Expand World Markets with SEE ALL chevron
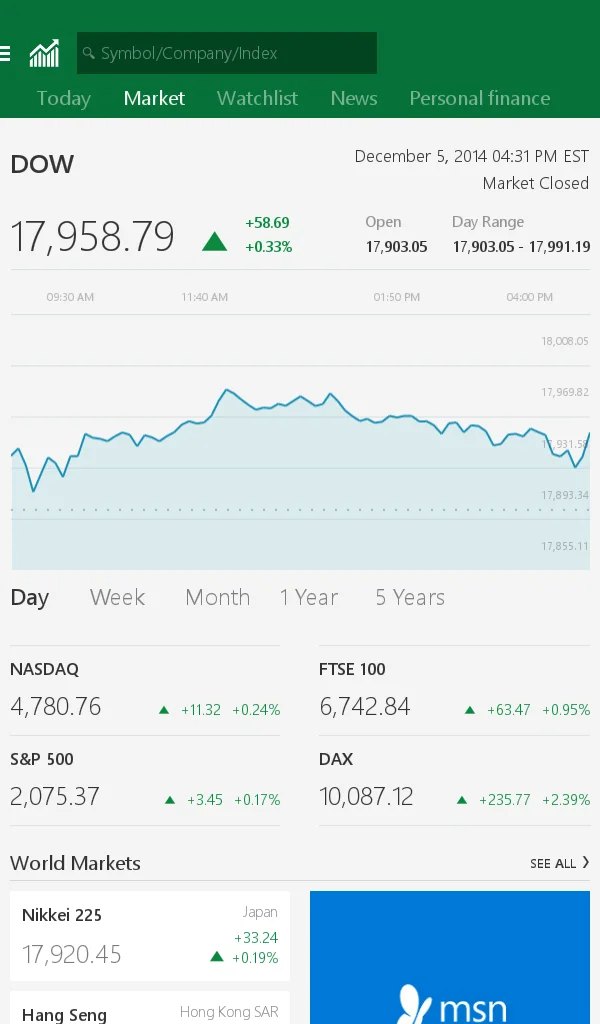This screenshot has height=1024, width=600. (560, 863)
